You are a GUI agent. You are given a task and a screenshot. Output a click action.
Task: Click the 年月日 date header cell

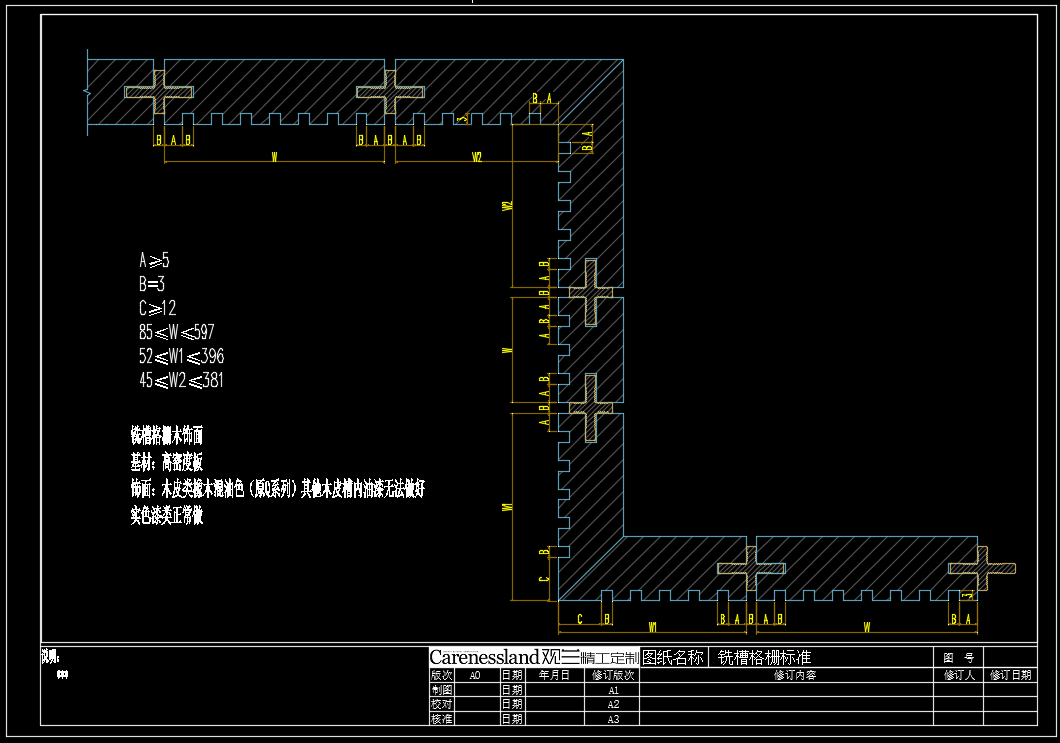[554, 675]
